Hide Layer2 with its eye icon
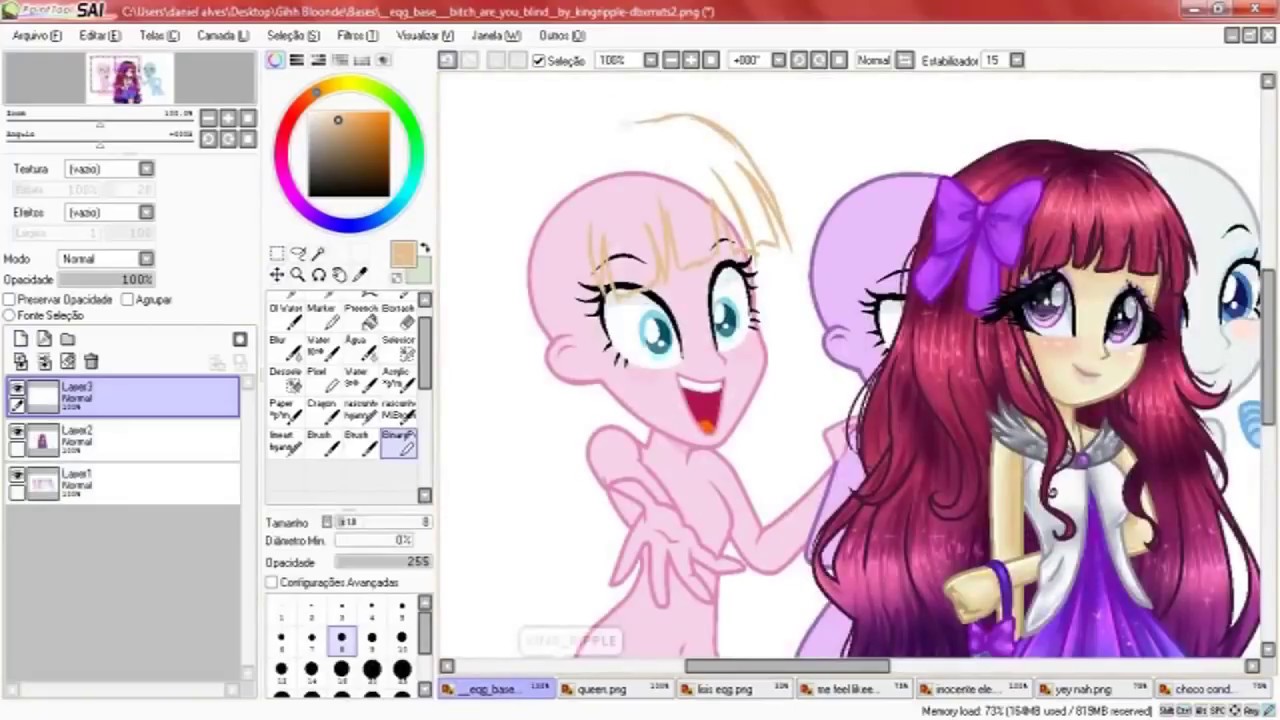Image resolution: width=1280 pixels, height=720 pixels. [17, 432]
